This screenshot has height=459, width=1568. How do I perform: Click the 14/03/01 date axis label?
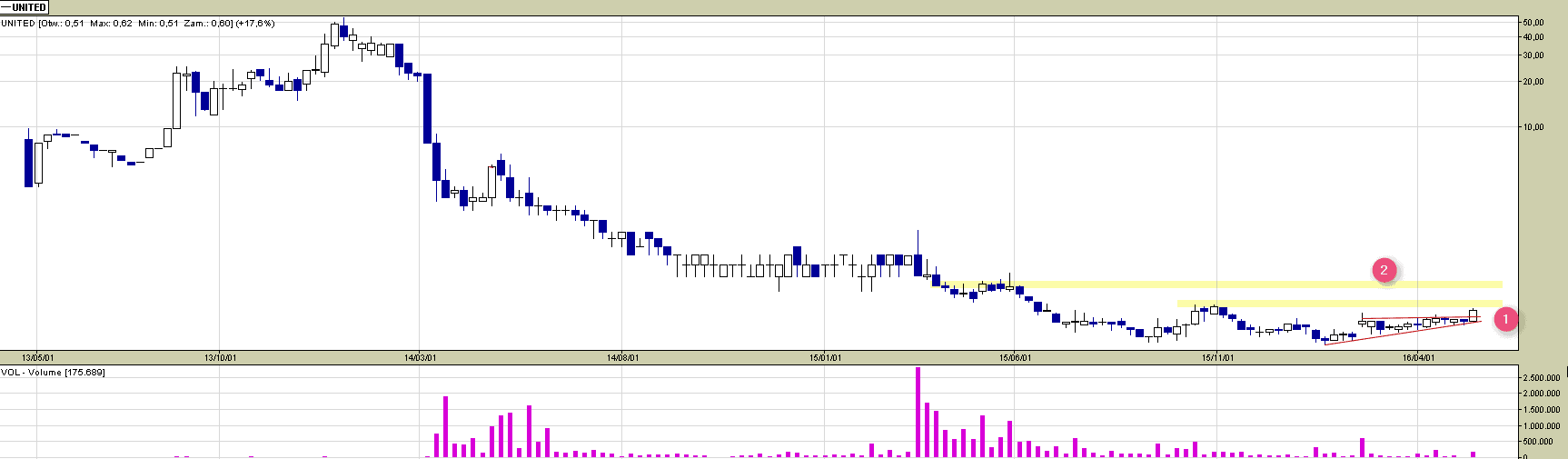[x=420, y=358]
